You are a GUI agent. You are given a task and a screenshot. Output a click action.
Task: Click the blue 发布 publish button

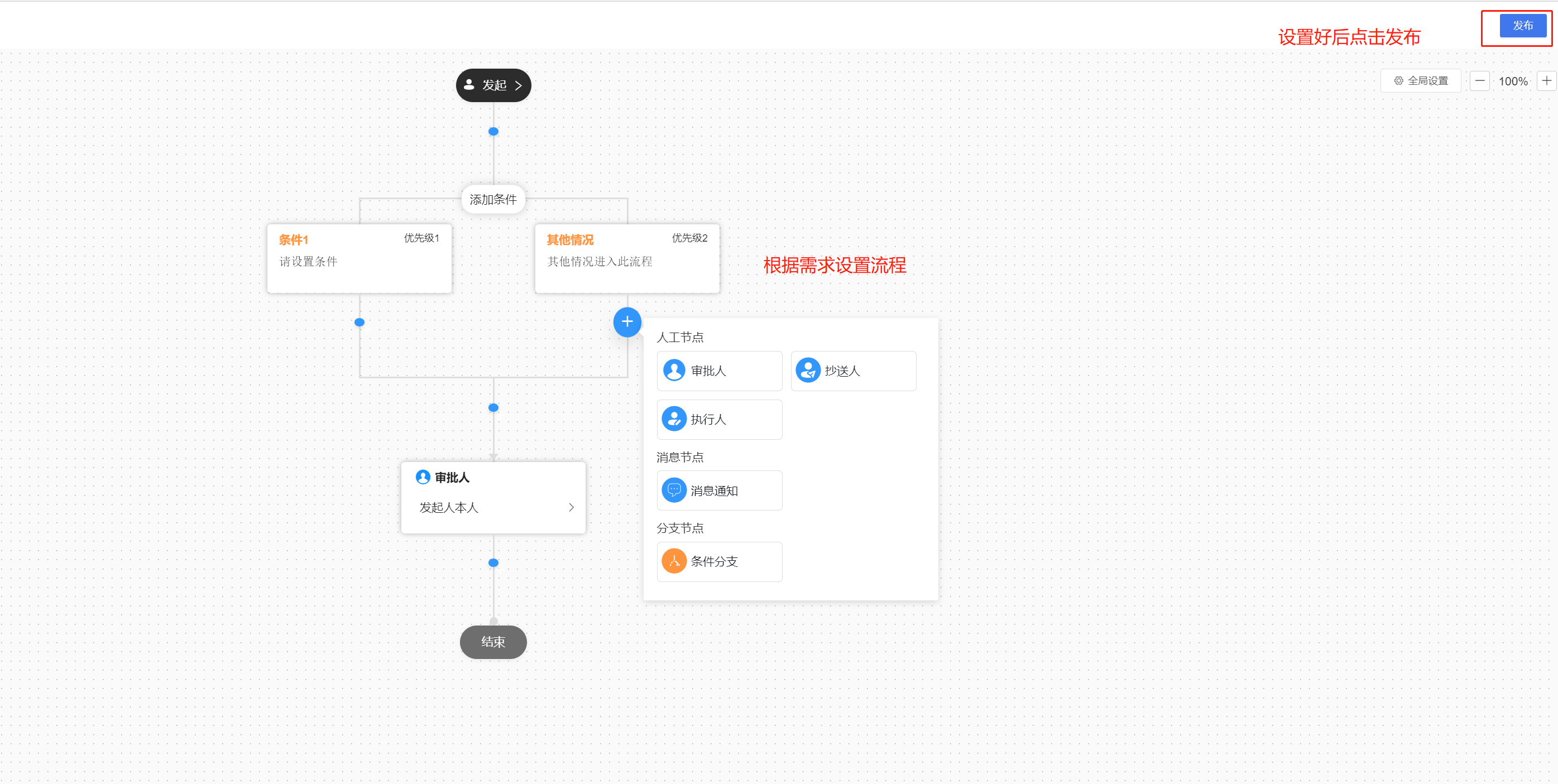click(x=1522, y=26)
